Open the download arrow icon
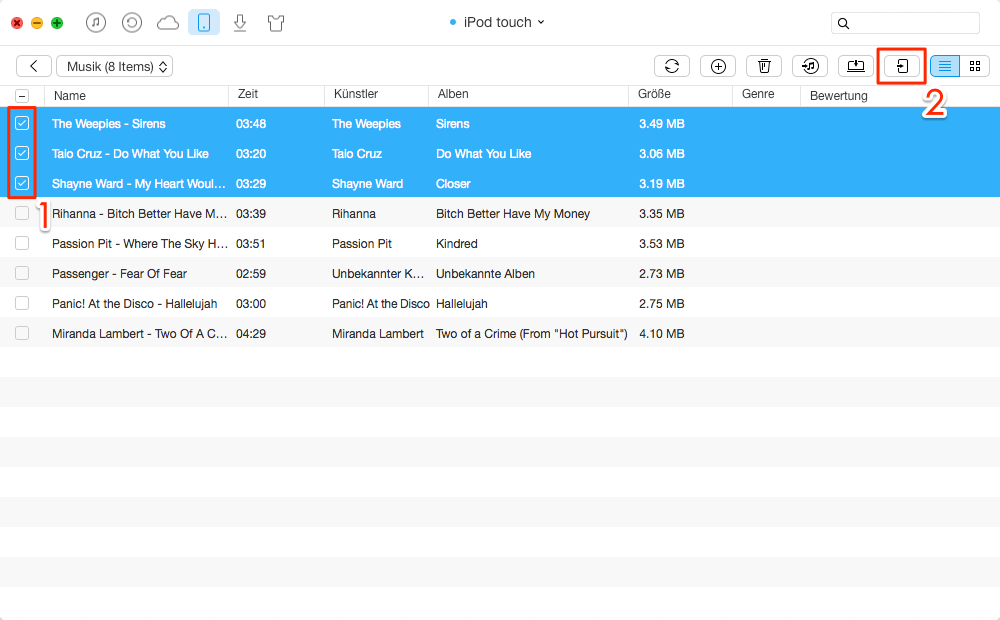The width and height of the screenshot is (1000, 620). coord(240,24)
